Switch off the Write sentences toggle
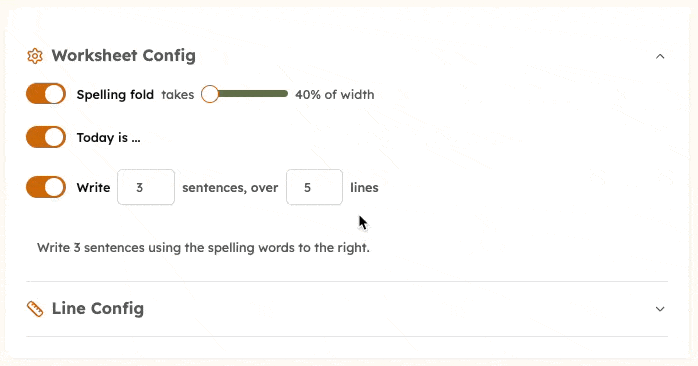The image size is (698, 366). pyautogui.click(x=46, y=187)
